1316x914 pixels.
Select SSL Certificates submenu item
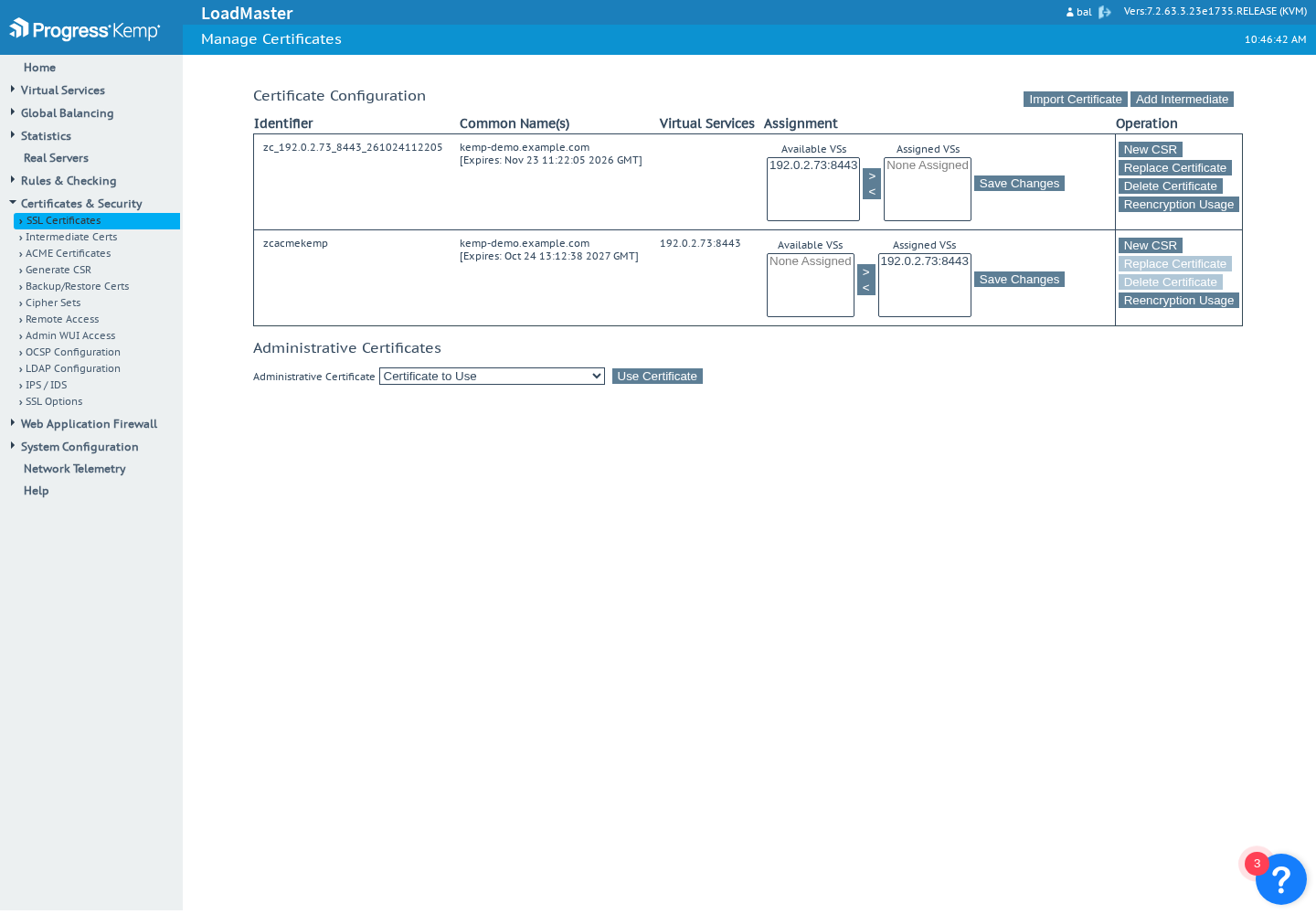(x=97, y=221)
